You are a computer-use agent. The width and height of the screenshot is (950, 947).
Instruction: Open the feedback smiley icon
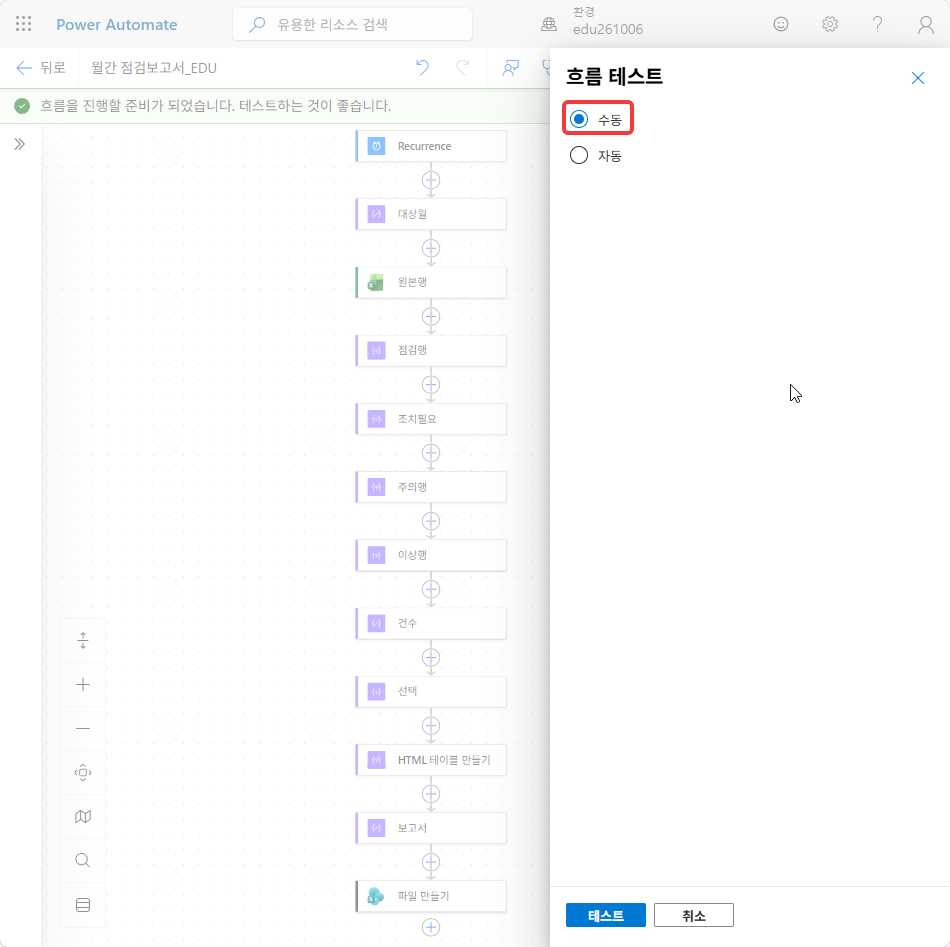pos(781,24)
